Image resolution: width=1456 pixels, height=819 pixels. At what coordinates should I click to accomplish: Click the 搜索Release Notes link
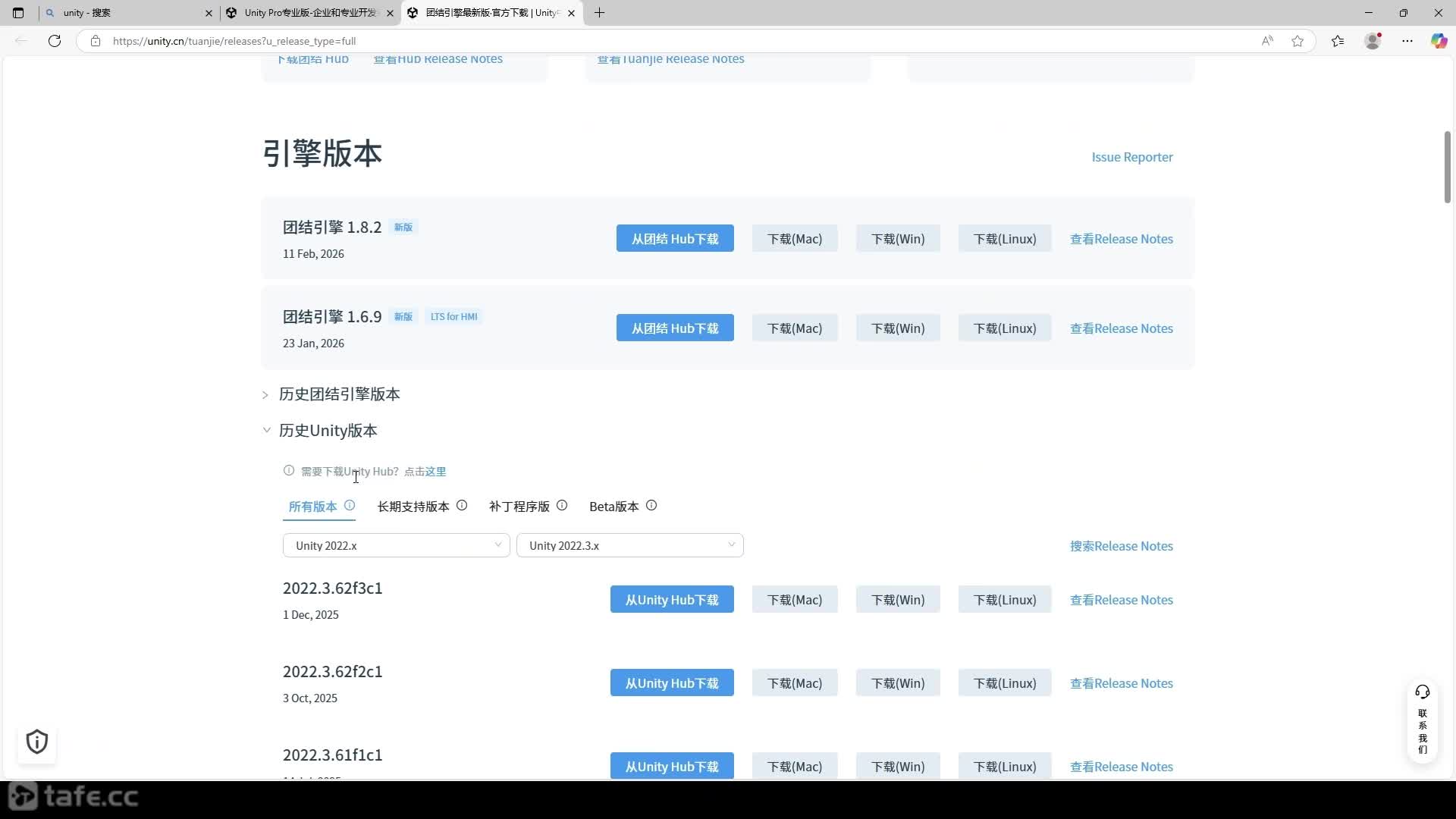coord(1122,546)
